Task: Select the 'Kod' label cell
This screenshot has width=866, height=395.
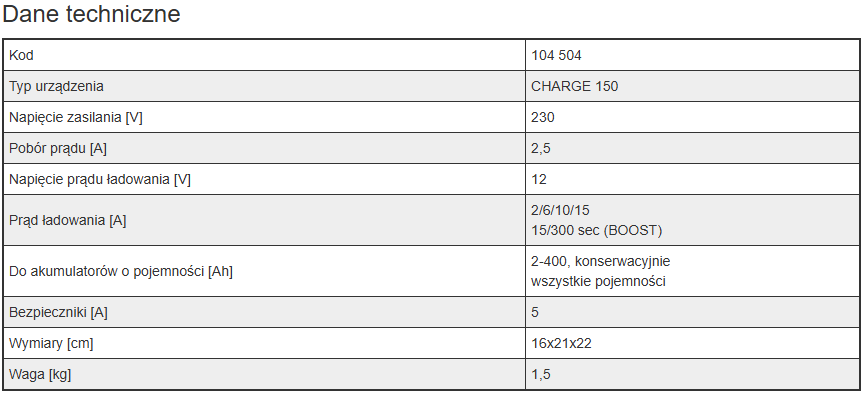Action: [265, 55]
